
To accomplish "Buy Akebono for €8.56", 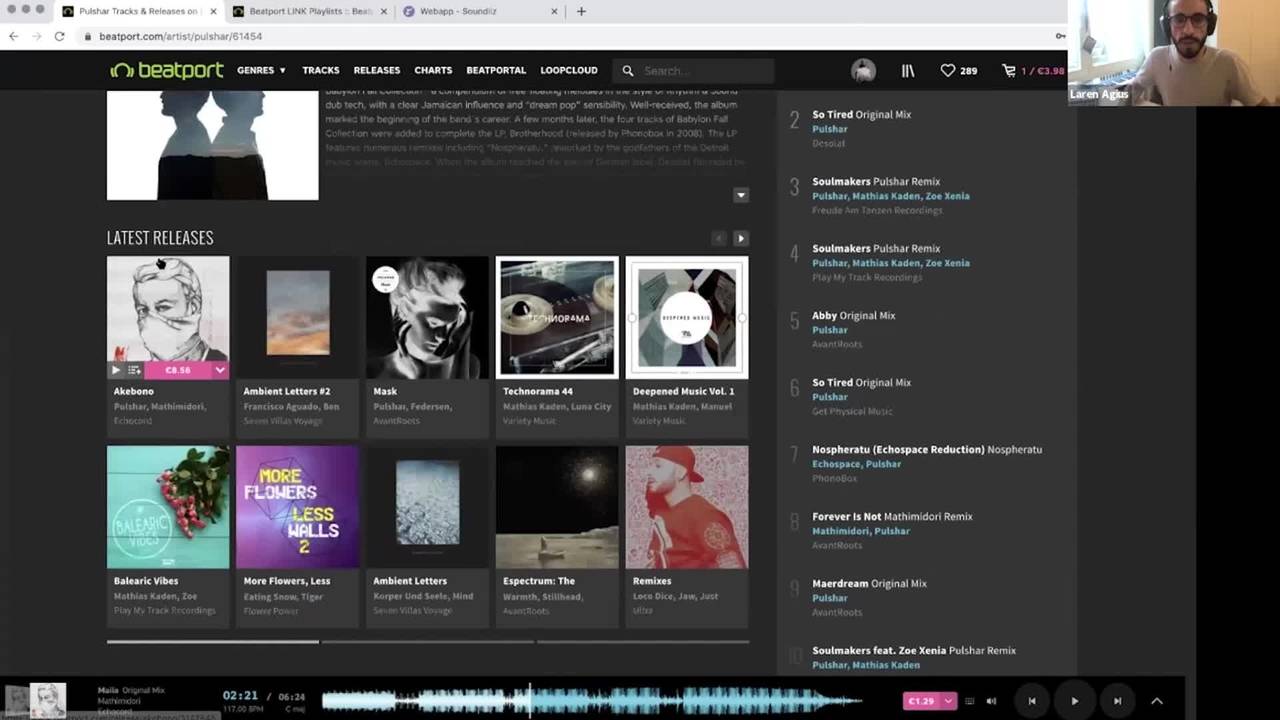I will coord(178,370).
